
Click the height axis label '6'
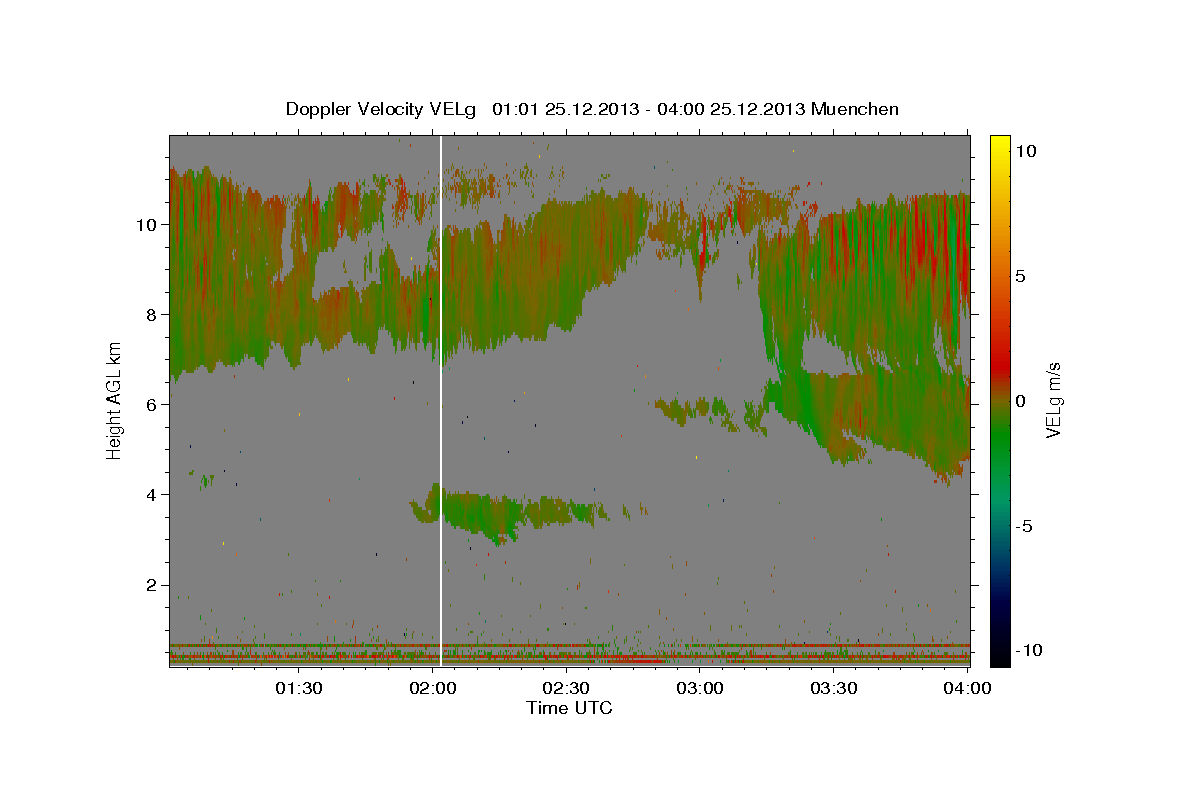153,405
